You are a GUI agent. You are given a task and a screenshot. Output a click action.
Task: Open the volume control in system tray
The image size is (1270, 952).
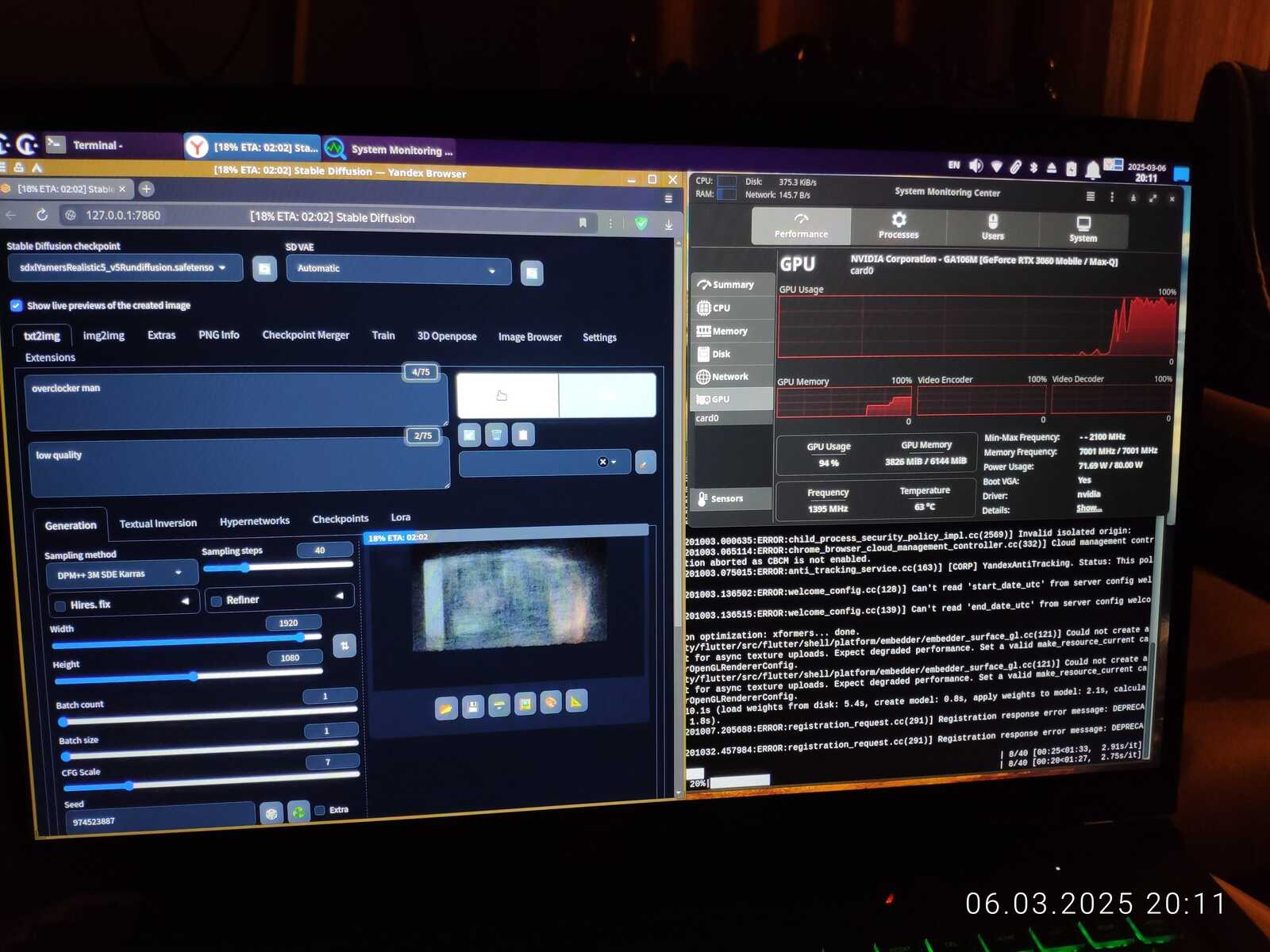pyautogui.click(x=976, y=165)
